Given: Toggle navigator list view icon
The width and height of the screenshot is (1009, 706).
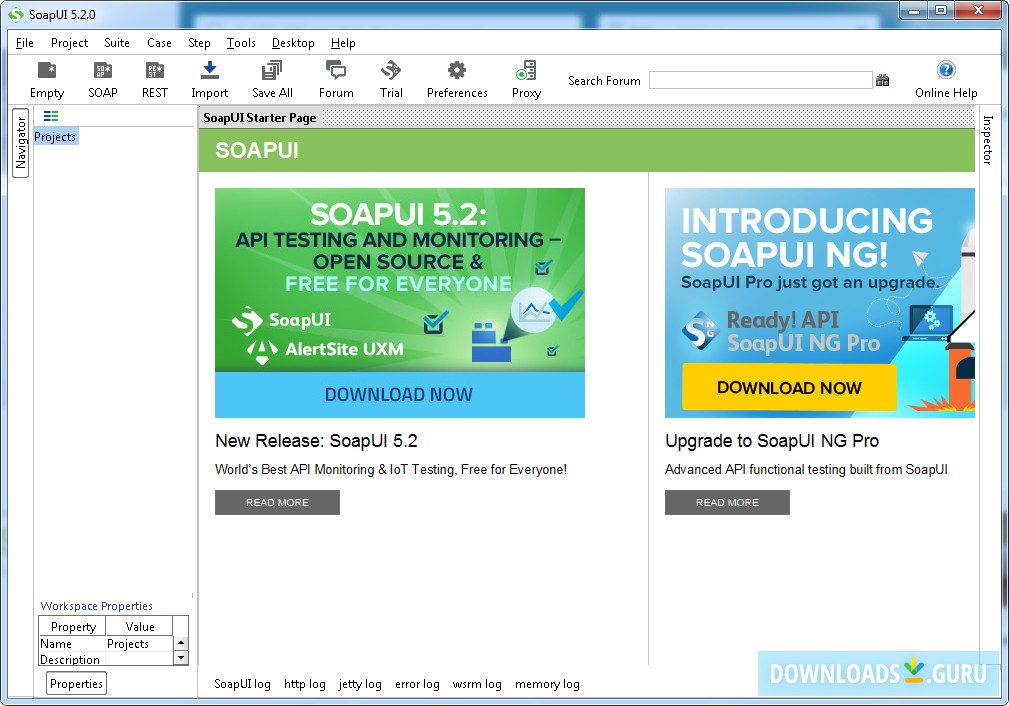Looking at the screenshot, I should (51, 116).
